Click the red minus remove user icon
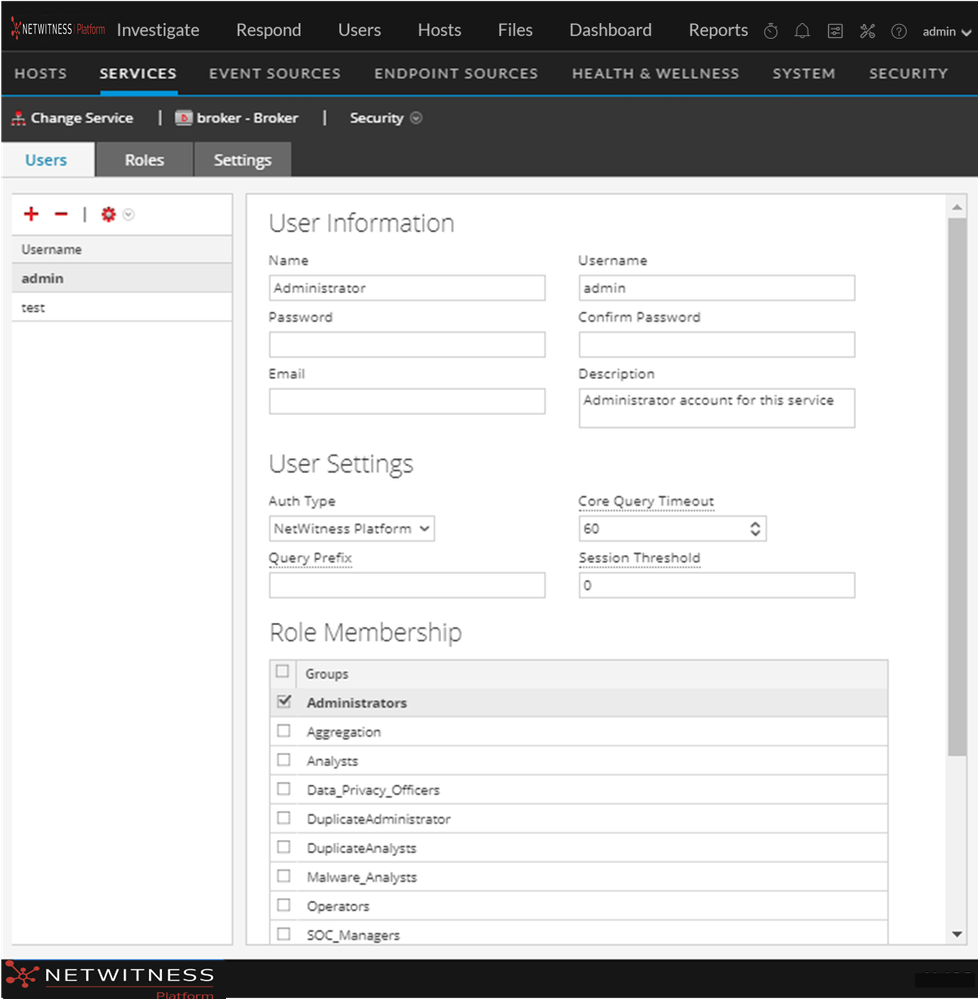Image resolution: width=978 pixels, height=999 pixels. click(61, 215)
